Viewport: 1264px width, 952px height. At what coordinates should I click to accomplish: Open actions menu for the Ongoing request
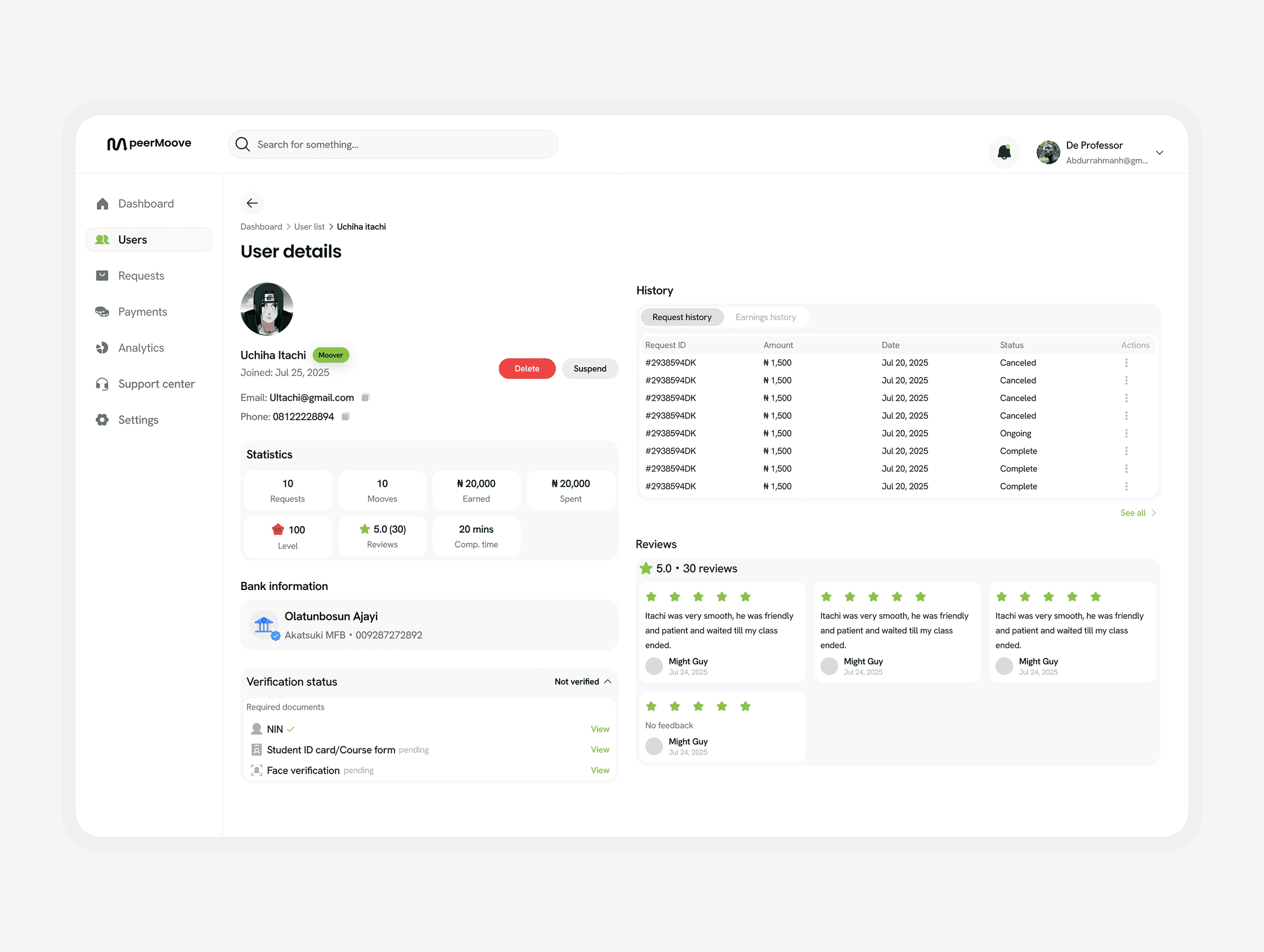pos(1127,433)
